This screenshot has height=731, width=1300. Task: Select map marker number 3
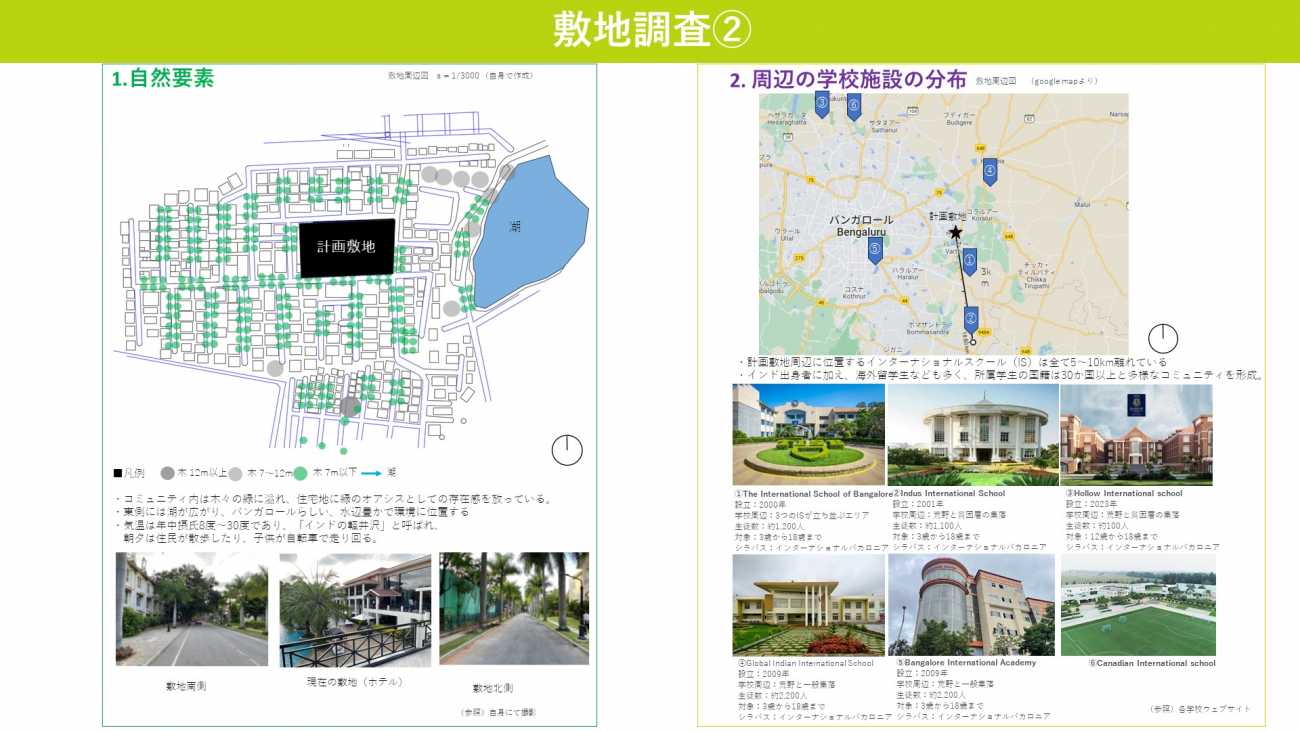pyautogui.click(x=822, y=103)
